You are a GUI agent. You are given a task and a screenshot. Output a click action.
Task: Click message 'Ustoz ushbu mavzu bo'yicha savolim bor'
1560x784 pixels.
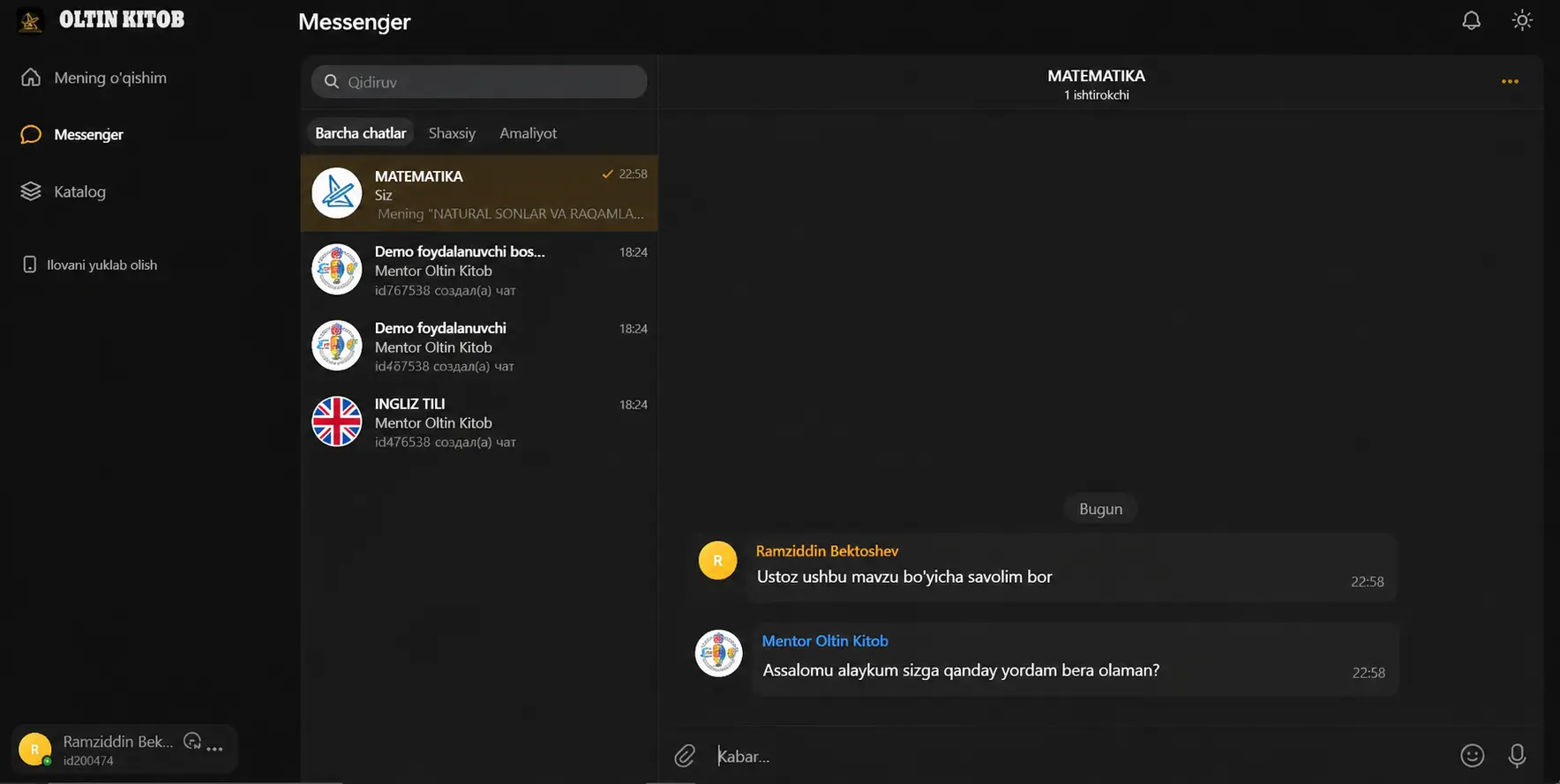click(904, 577)
